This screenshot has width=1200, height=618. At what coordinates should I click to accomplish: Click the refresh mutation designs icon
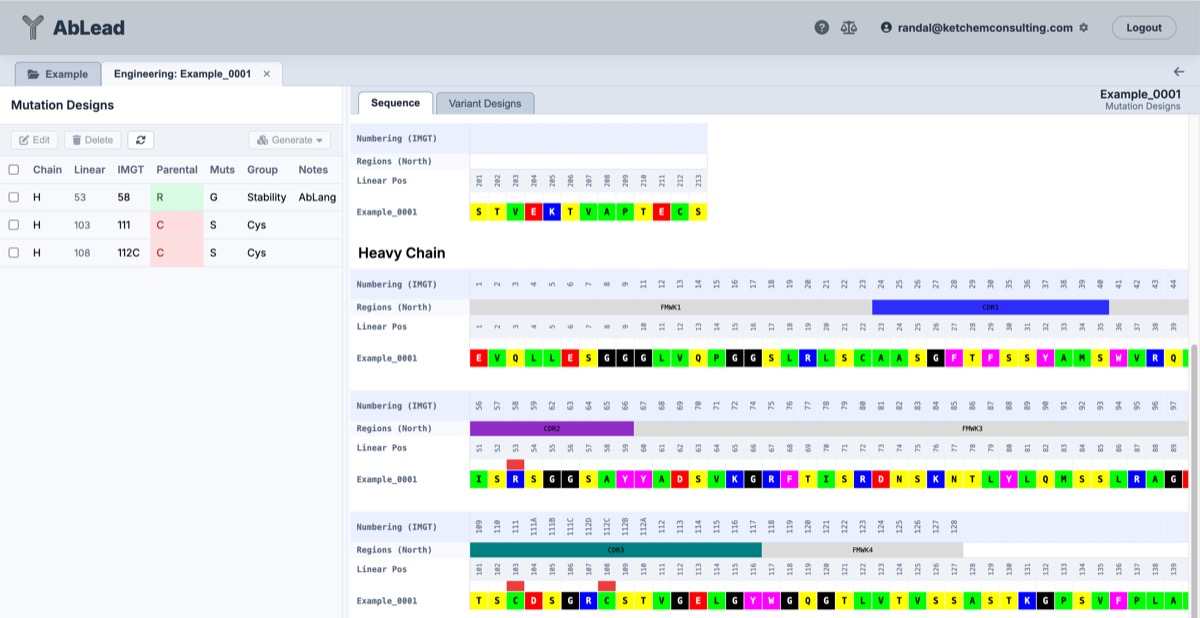140,140
